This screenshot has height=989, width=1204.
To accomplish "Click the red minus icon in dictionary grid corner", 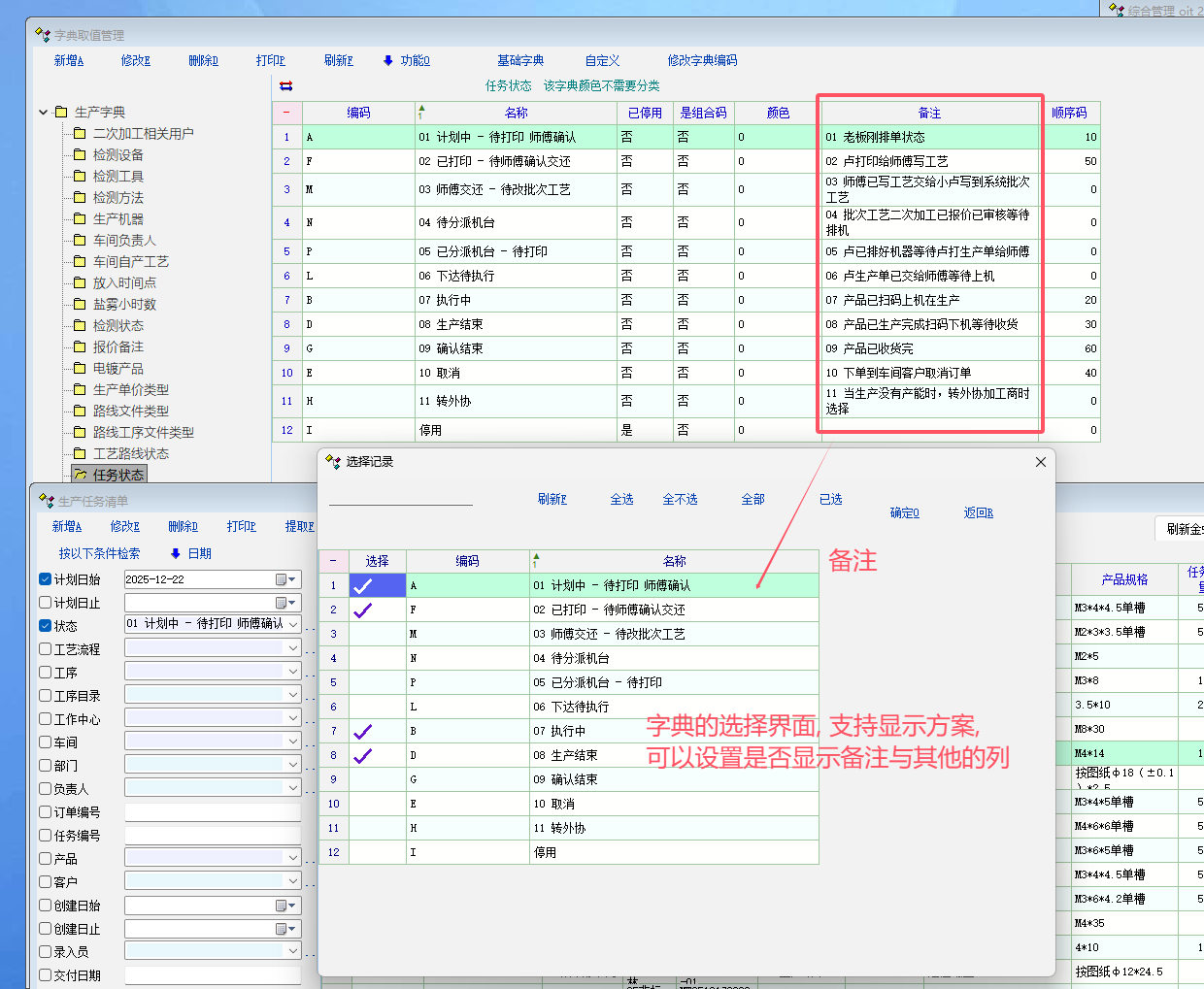I will click(286, 113).
